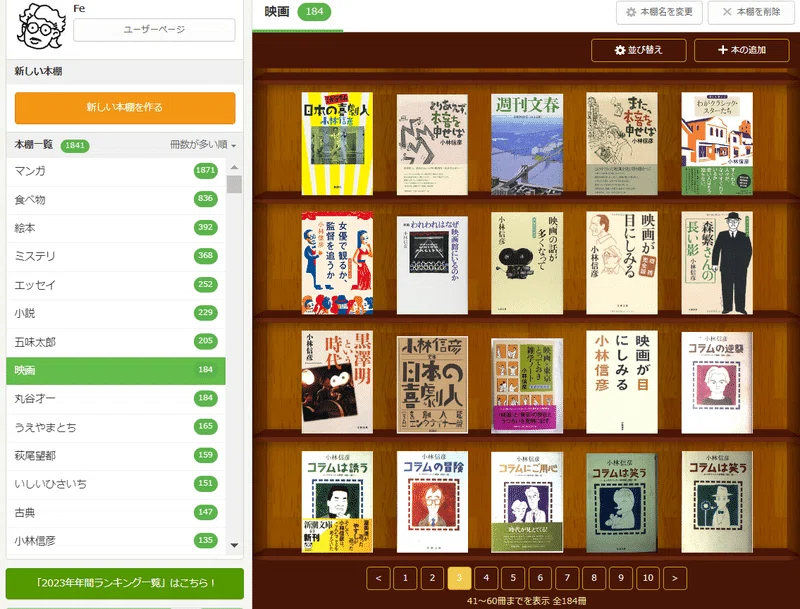Click the user avatar caricature icon
This screenshot has width=800, height=609.
41,26
